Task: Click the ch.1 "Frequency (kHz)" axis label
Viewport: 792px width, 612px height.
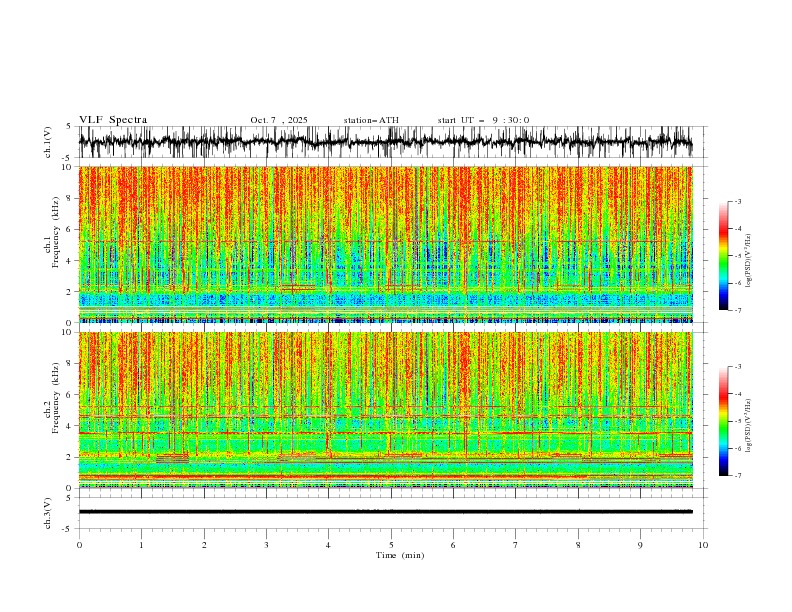Action: pos(56,231)
